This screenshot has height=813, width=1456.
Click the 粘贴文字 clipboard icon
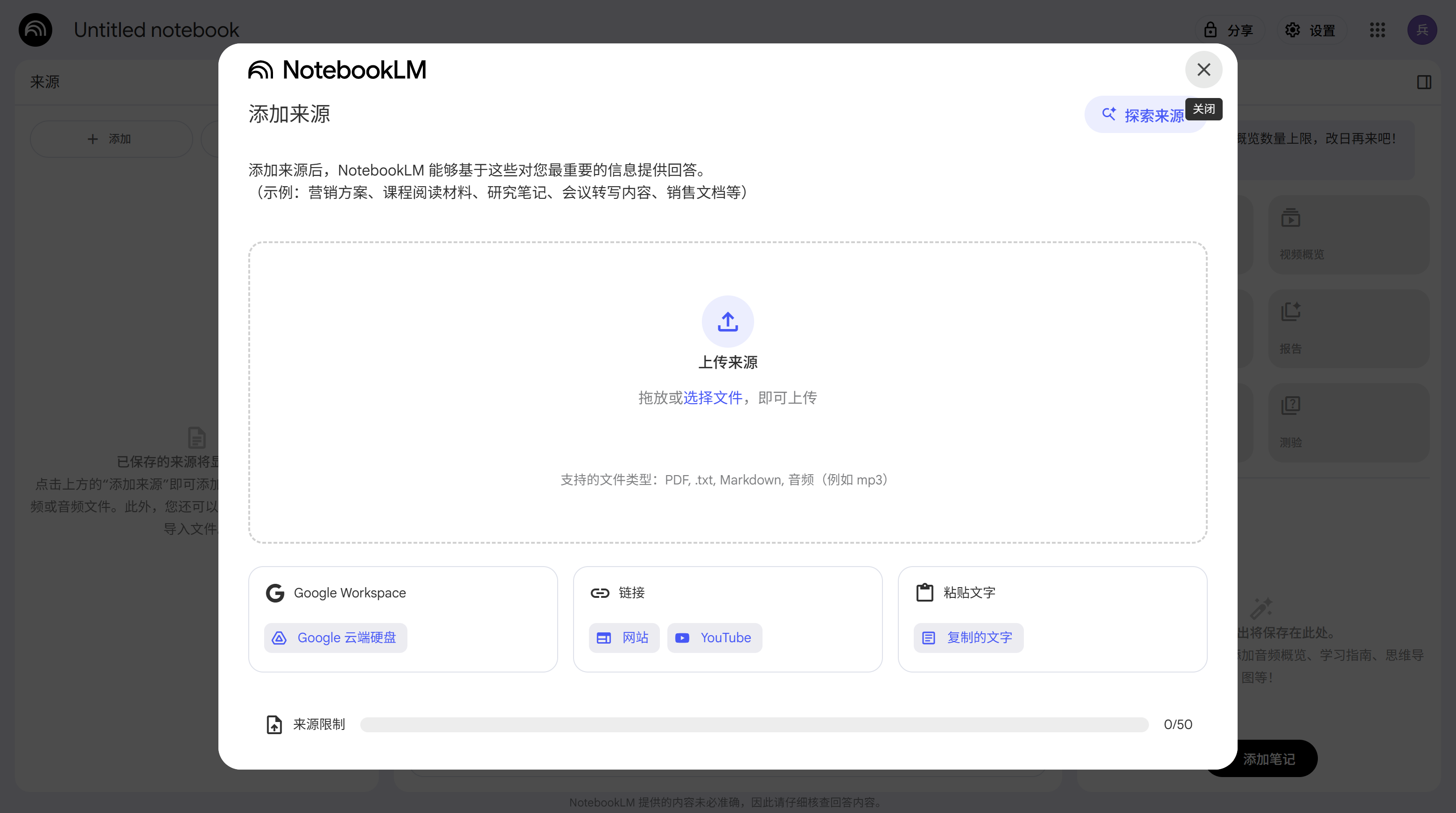click(924, 593)
